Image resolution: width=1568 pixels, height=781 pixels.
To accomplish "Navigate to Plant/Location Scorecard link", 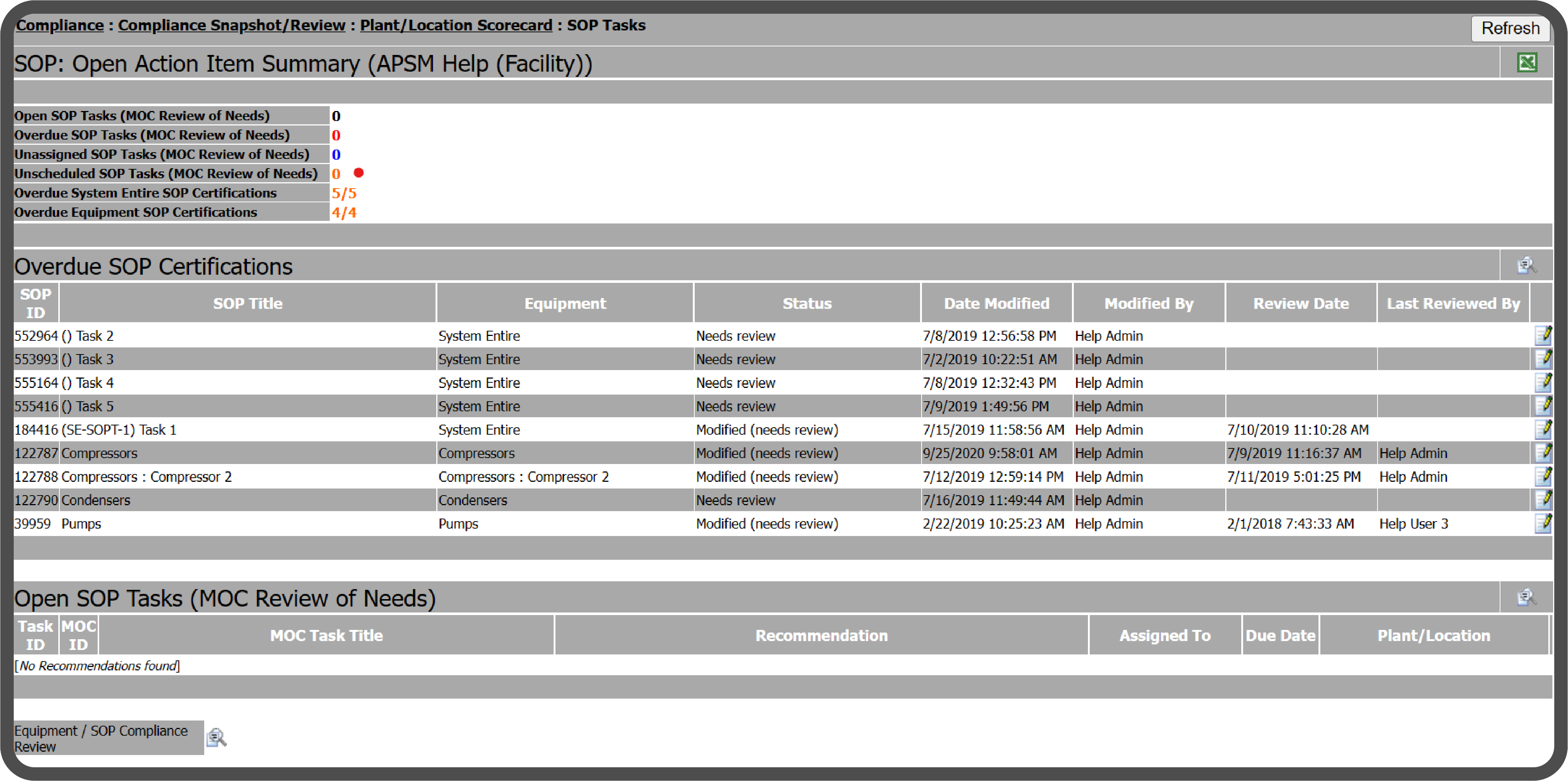I will pyautogui.click(x=455, y=25).
